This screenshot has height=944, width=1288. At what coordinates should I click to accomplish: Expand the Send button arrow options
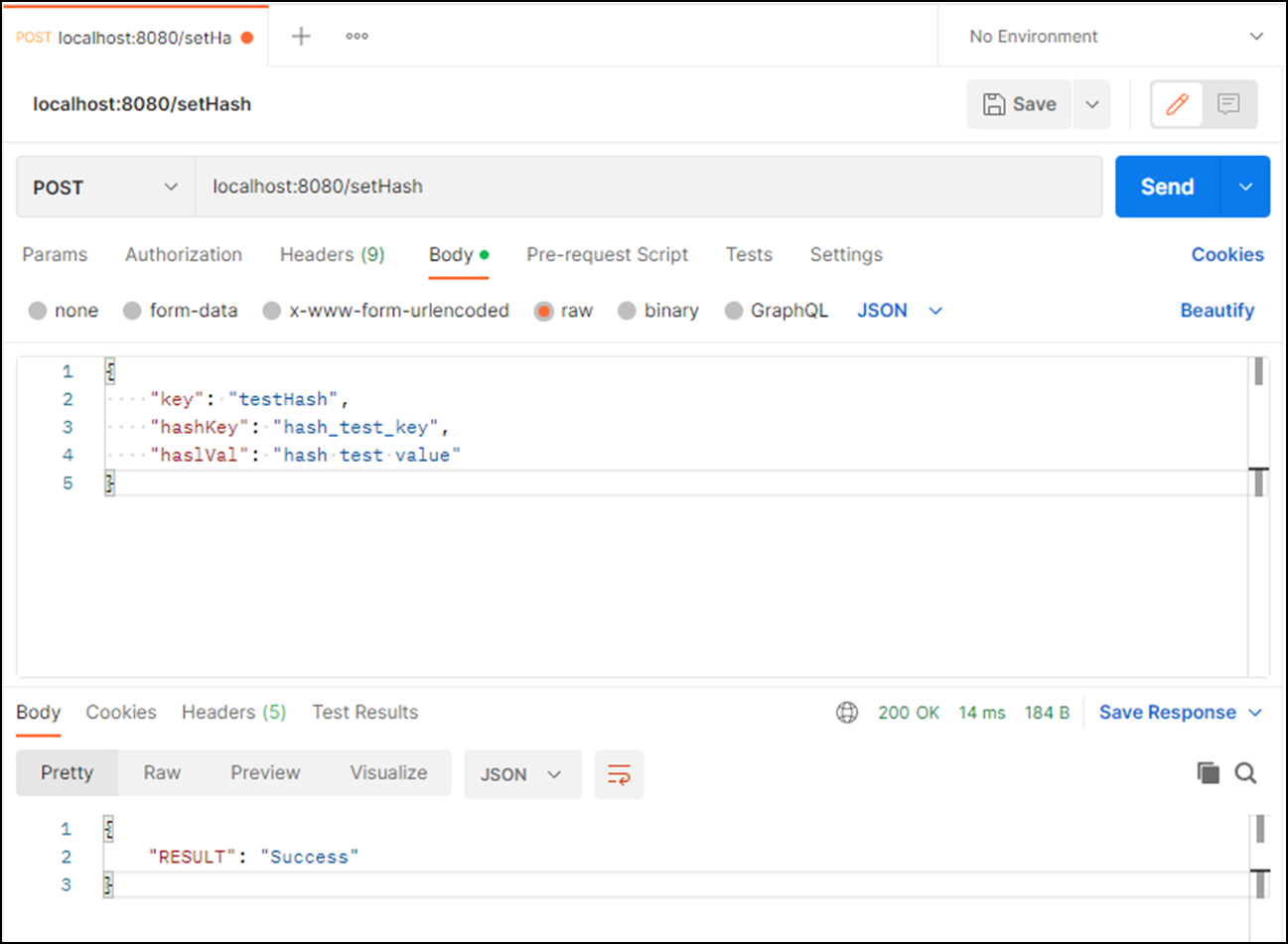pyautogui.click(x=1245, y=187)
